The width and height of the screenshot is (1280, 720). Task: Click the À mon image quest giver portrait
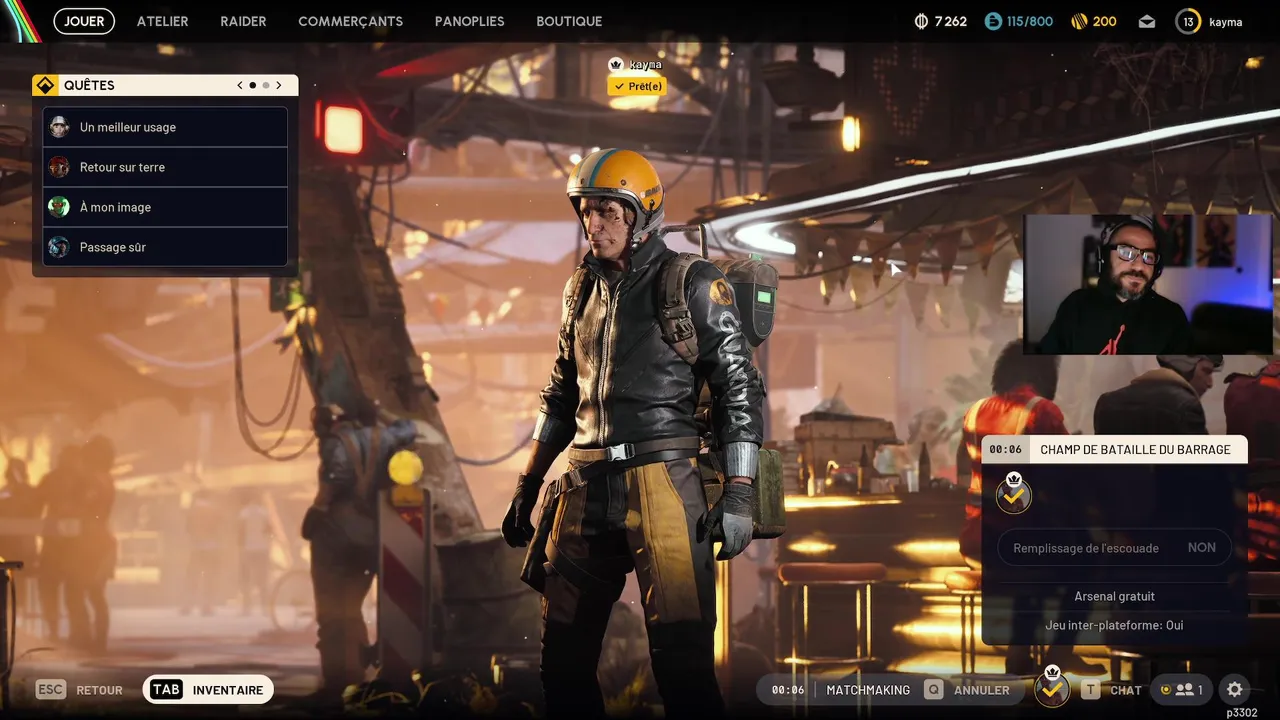pos(59,207)
